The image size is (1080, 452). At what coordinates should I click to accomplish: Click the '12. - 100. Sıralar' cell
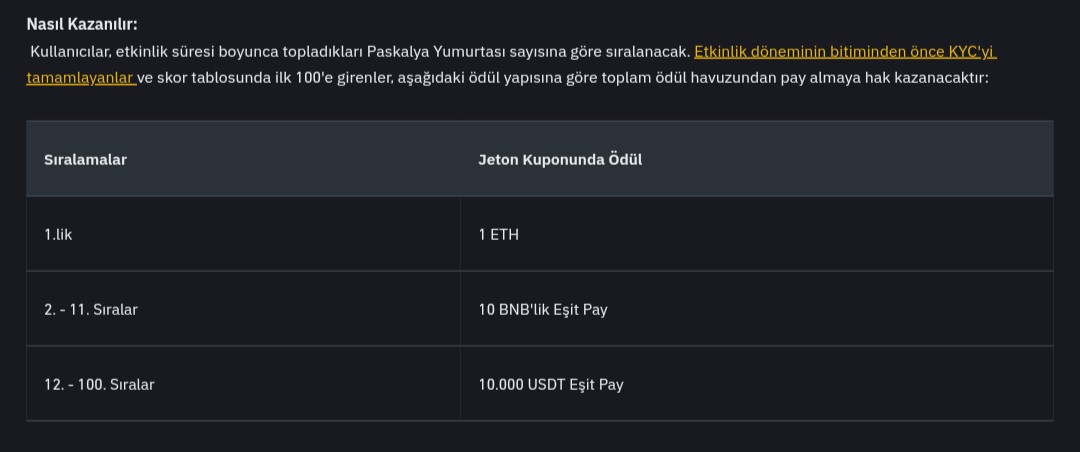(243, 384)
